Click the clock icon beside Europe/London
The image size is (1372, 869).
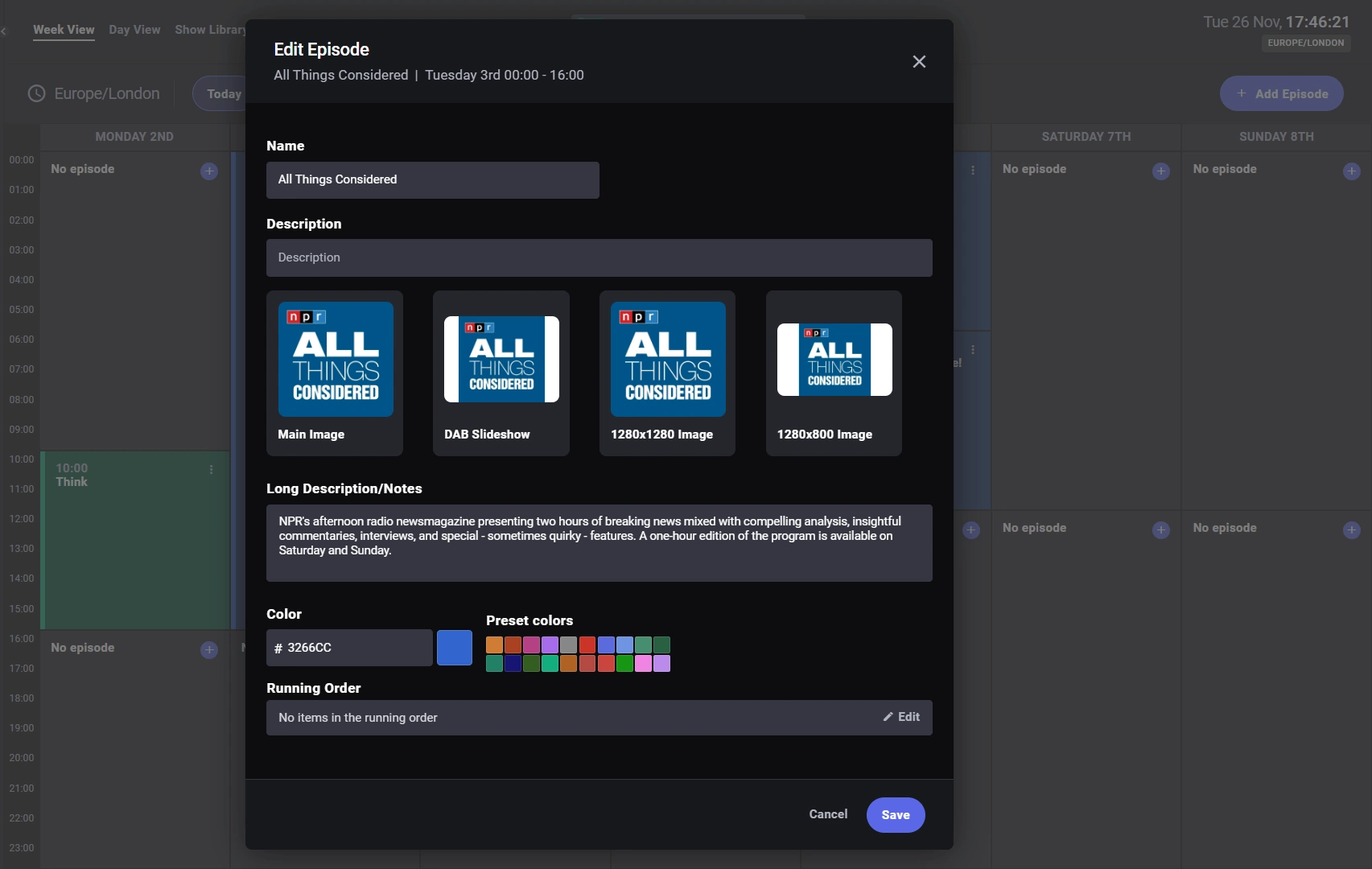pyautogui.click(x=36, y=93)
